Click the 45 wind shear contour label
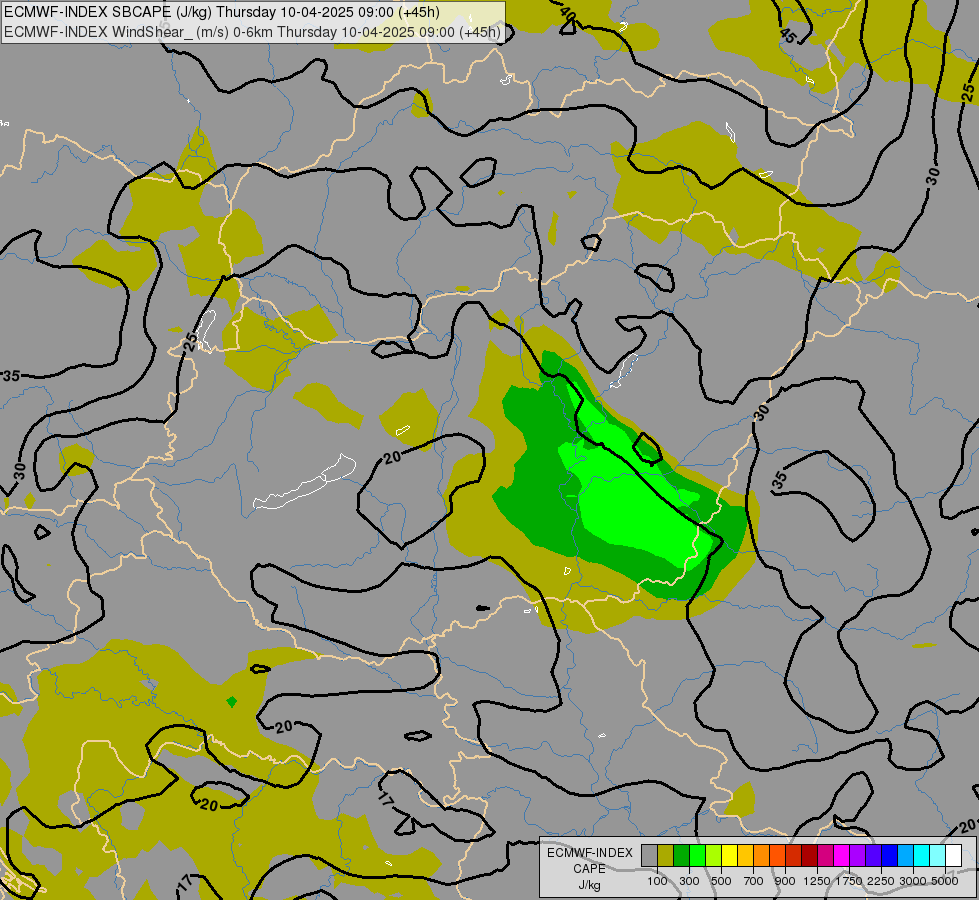This screenshot has height=900, width=979. [788, 36]
